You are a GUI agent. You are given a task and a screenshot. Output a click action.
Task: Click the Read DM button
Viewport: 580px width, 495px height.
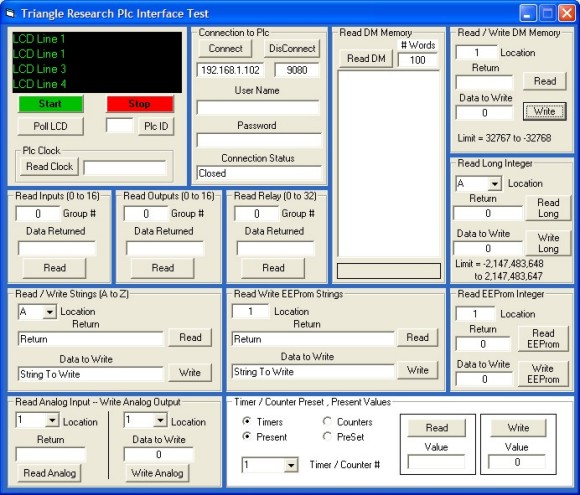(366, 58)
